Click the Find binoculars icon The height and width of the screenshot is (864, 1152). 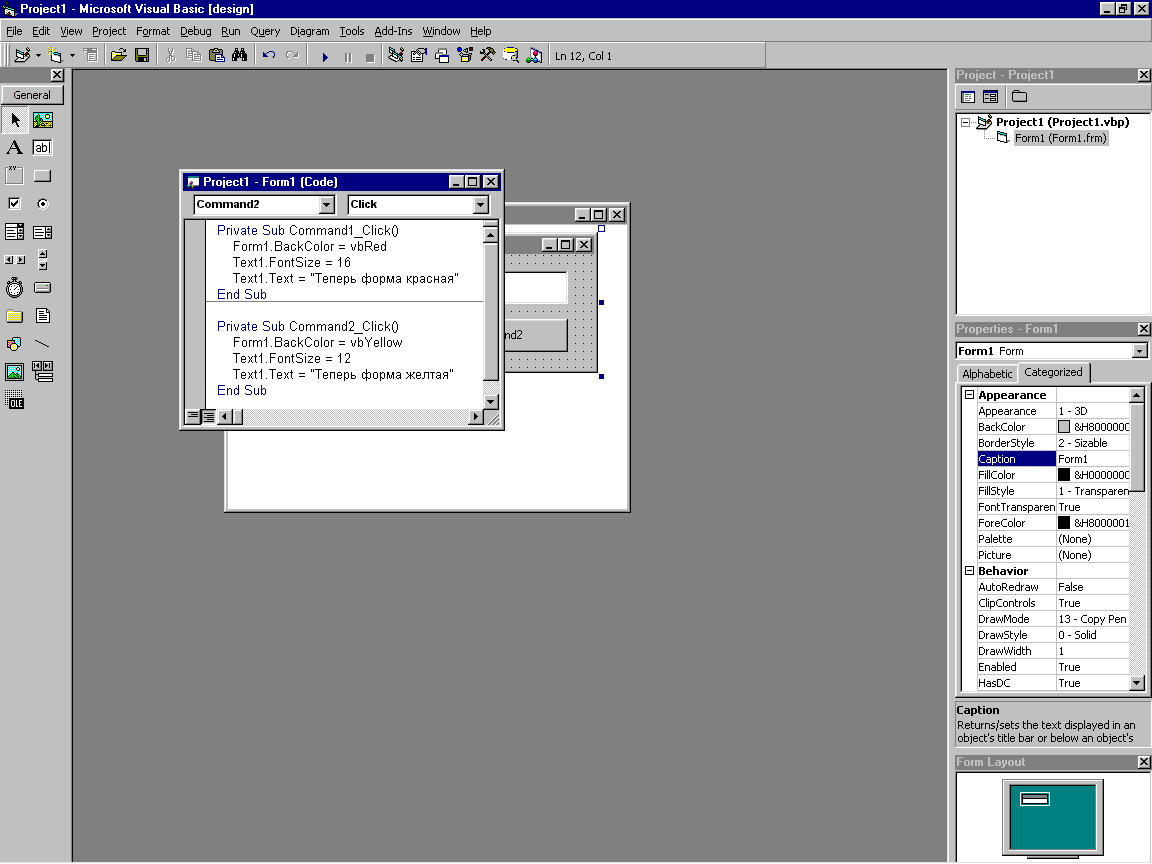240,55
